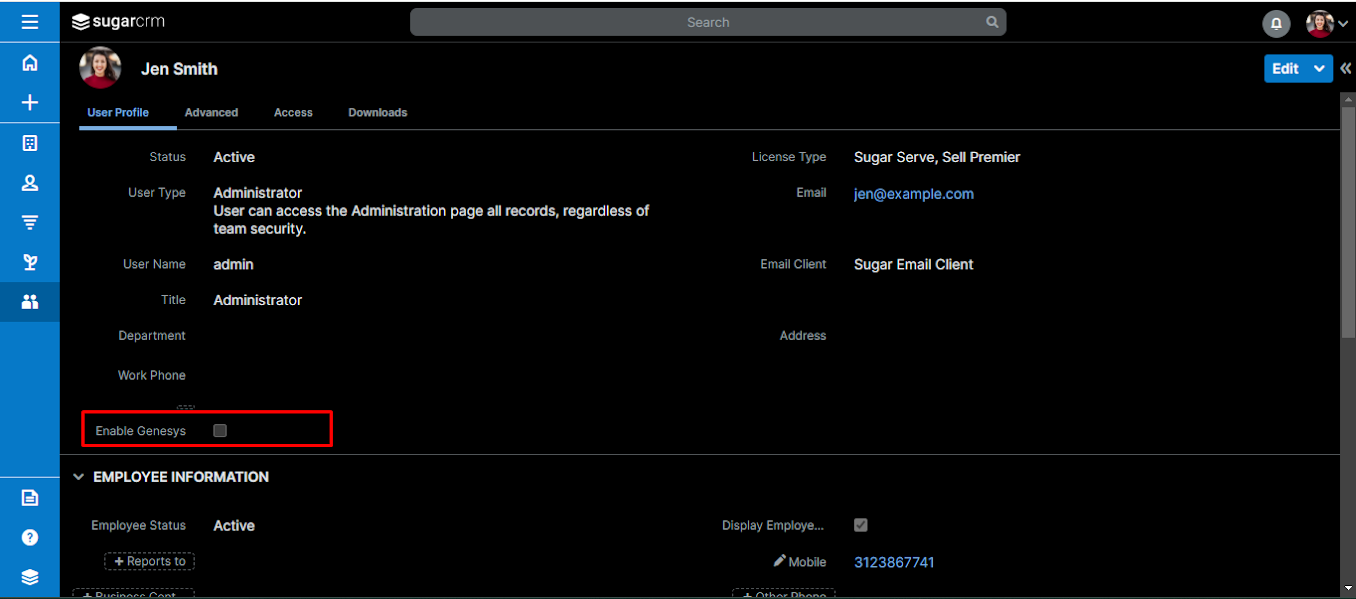Viewport: 1356px width, 599px height.
Task: Click the Address field label
Action: (803, 336)
